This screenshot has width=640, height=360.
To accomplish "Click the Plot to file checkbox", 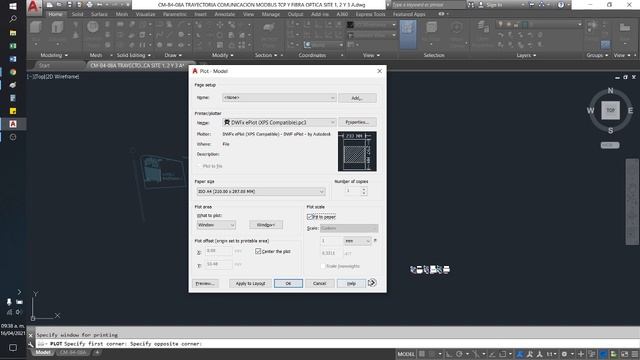I will point(200,166).
